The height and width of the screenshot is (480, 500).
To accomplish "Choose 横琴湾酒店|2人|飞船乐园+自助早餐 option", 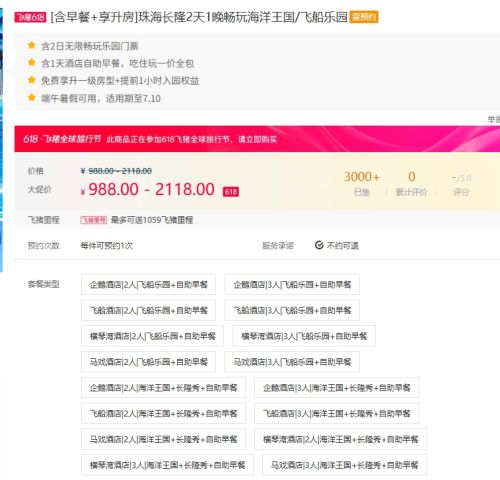I will point(152,336).
